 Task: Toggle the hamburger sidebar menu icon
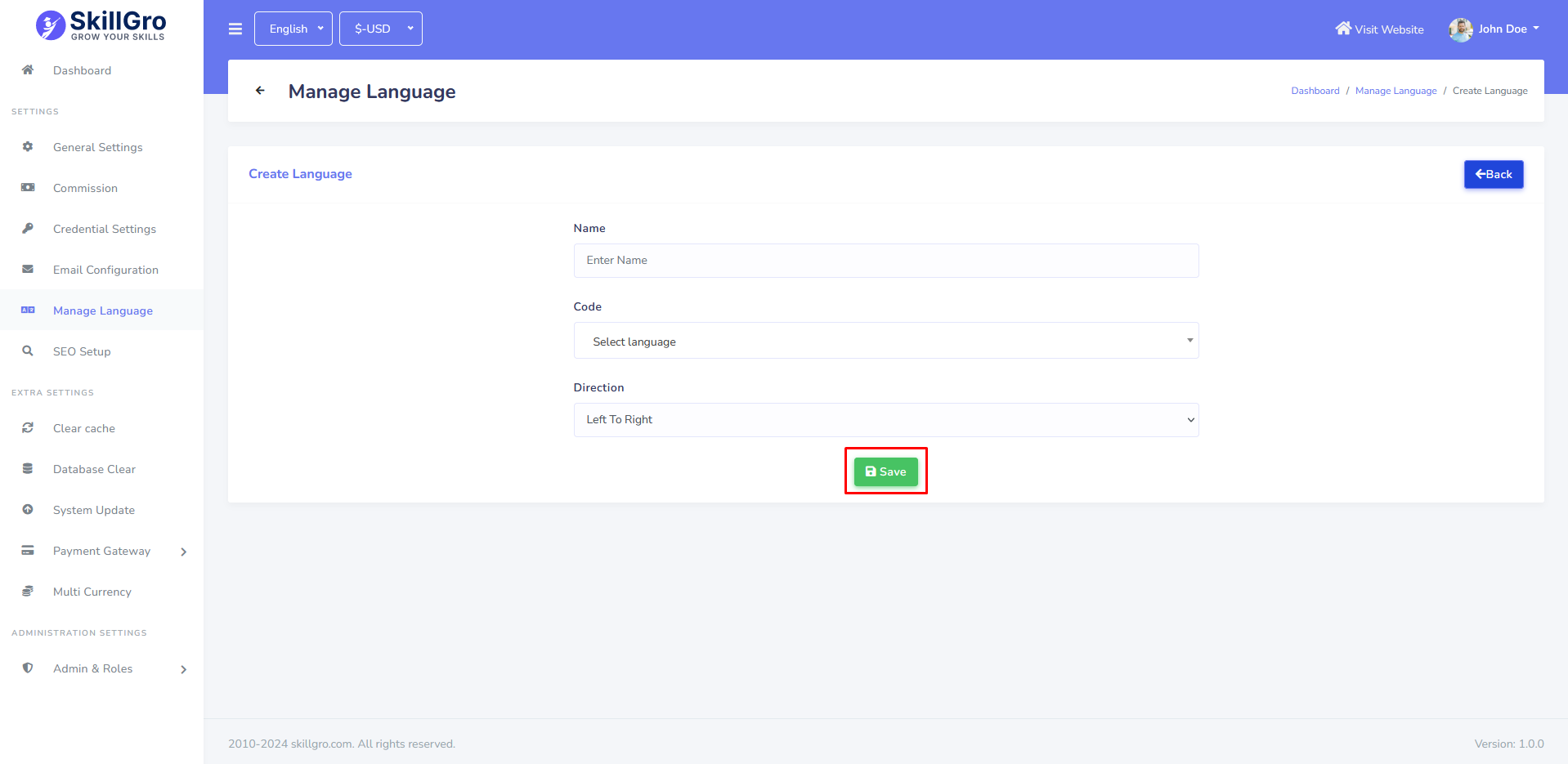coord(235,29)
